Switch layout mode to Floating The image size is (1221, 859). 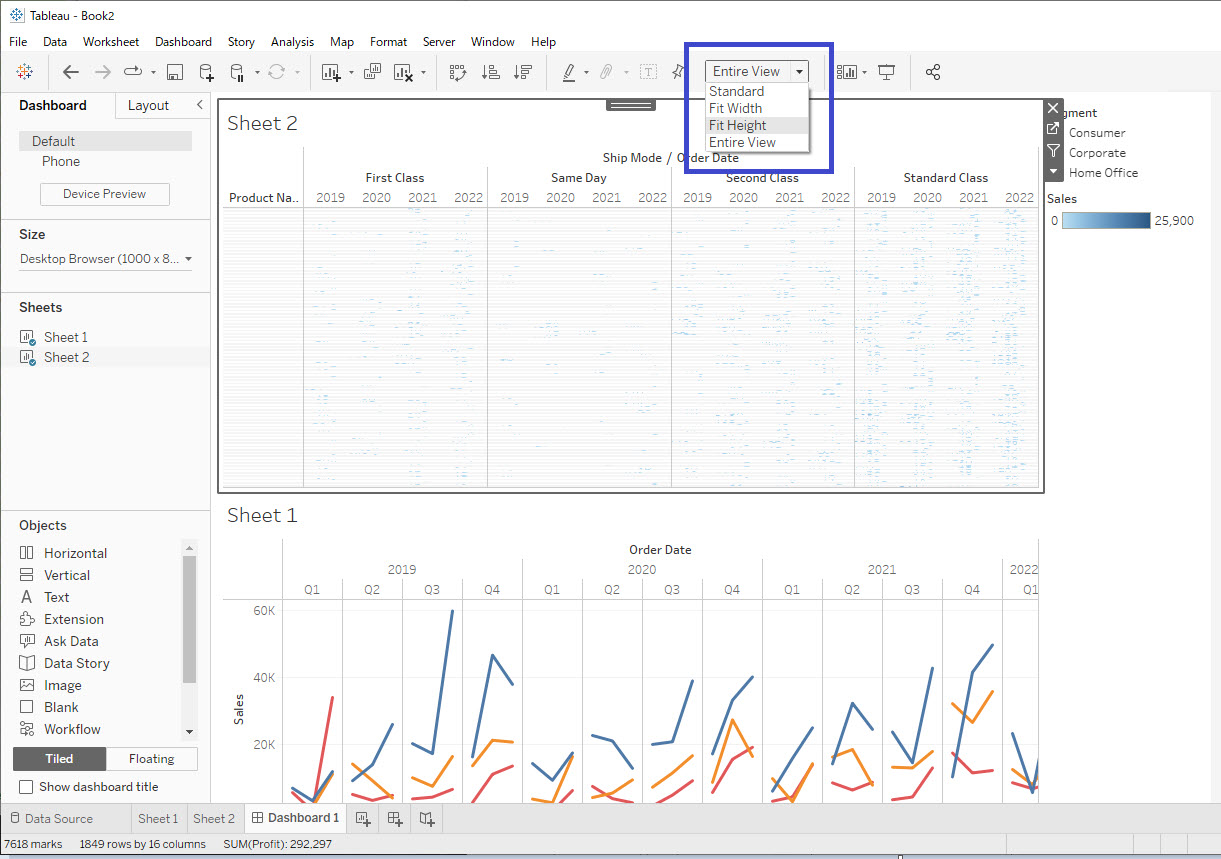151,759
